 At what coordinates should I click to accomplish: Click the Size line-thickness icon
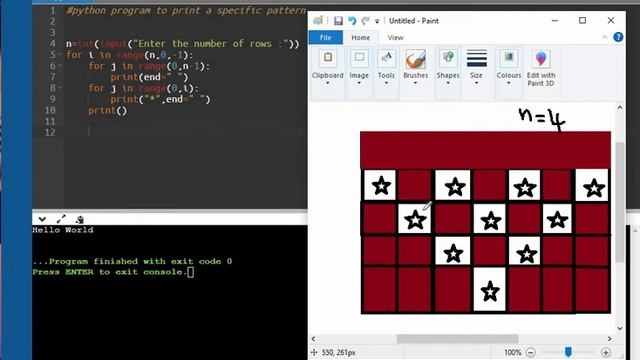[476, 58]
